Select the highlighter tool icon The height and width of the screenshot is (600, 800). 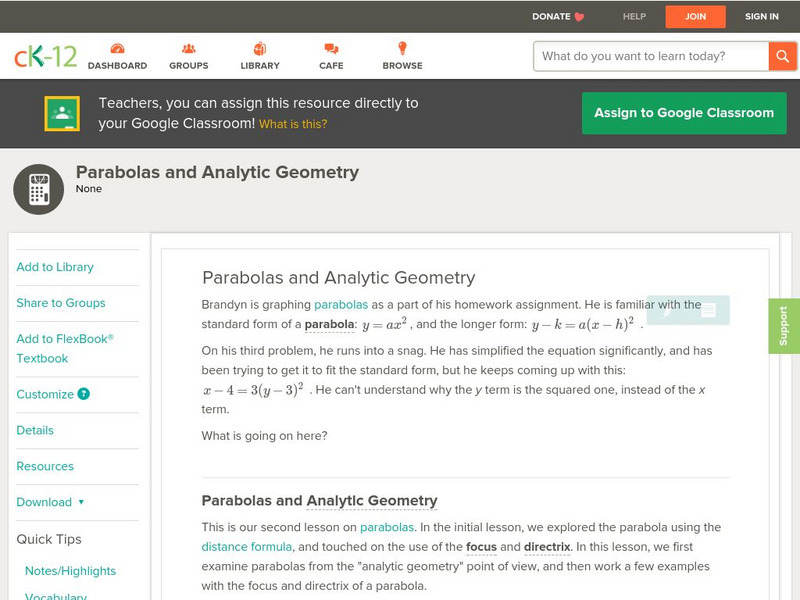pos(668,310)
